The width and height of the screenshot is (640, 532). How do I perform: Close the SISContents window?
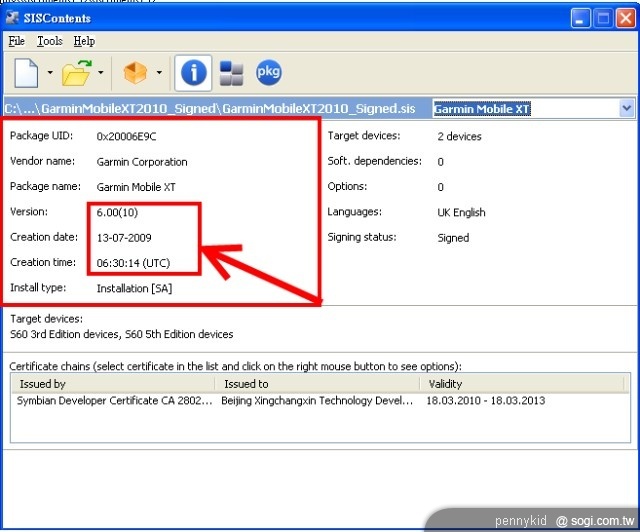625,18
